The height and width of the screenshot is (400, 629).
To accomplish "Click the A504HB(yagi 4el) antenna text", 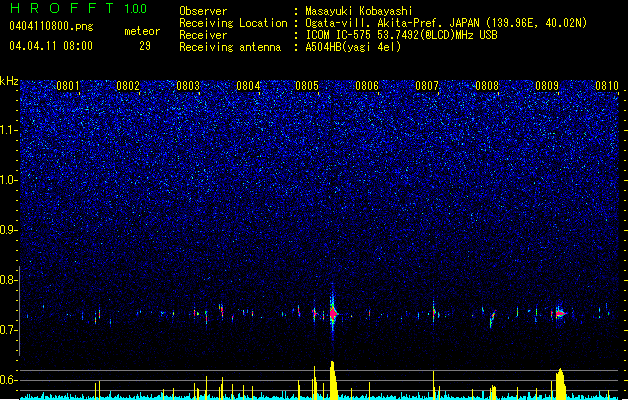I will point(353,47).
